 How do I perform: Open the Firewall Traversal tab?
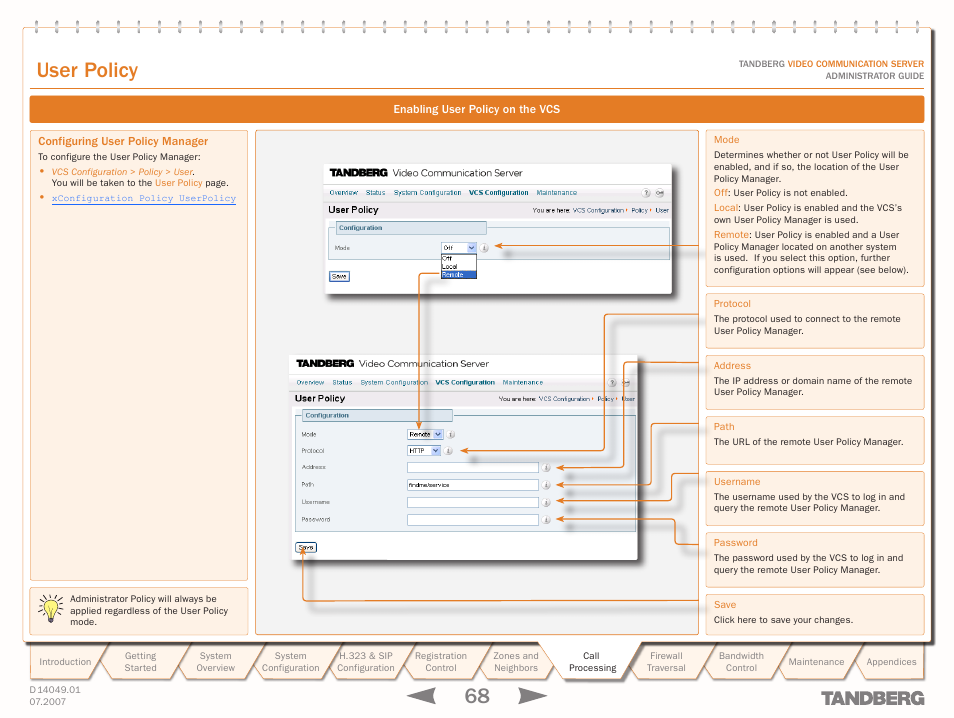666,661
